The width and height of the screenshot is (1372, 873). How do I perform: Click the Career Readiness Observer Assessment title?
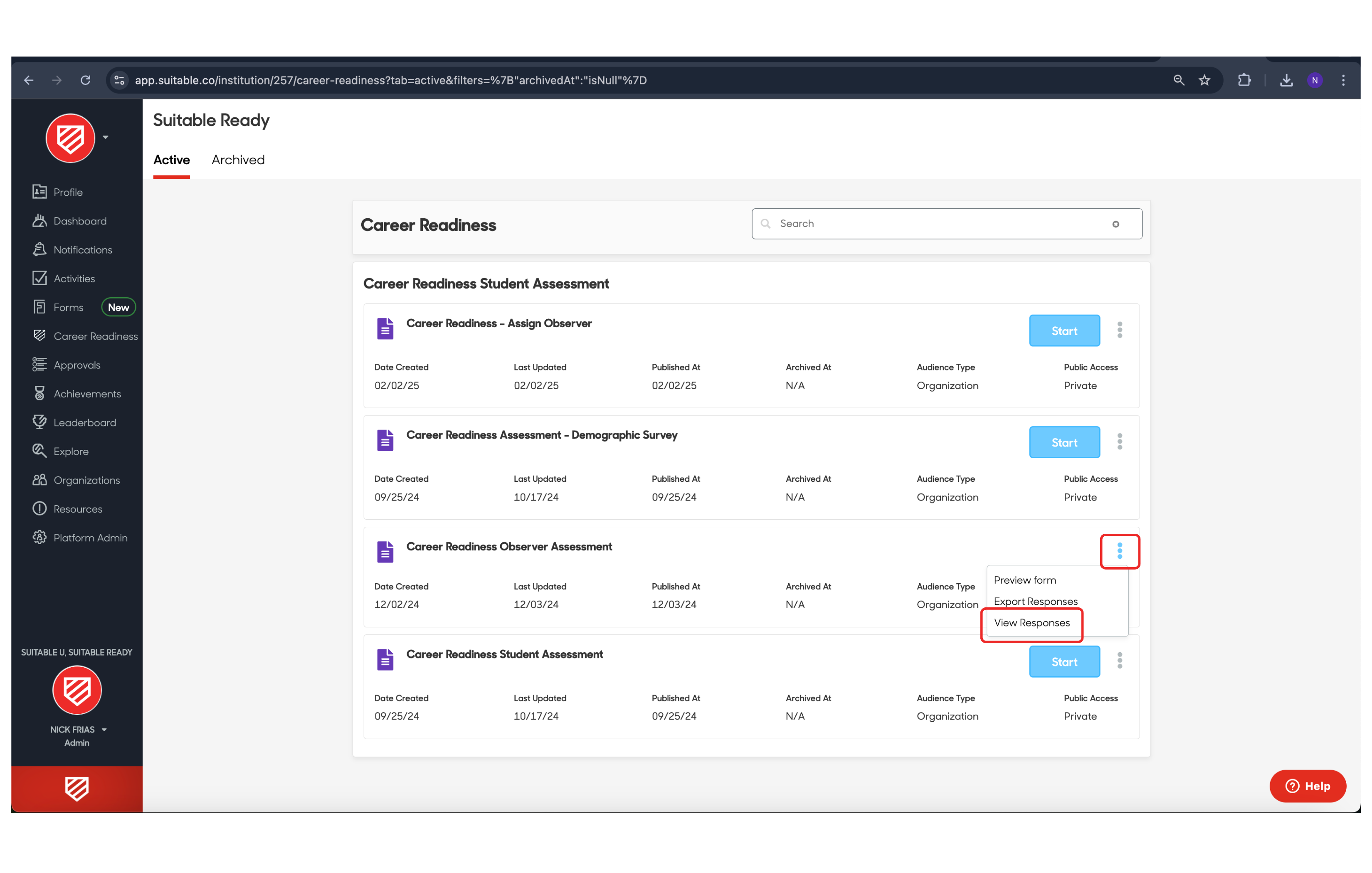(x=509, y=547)
